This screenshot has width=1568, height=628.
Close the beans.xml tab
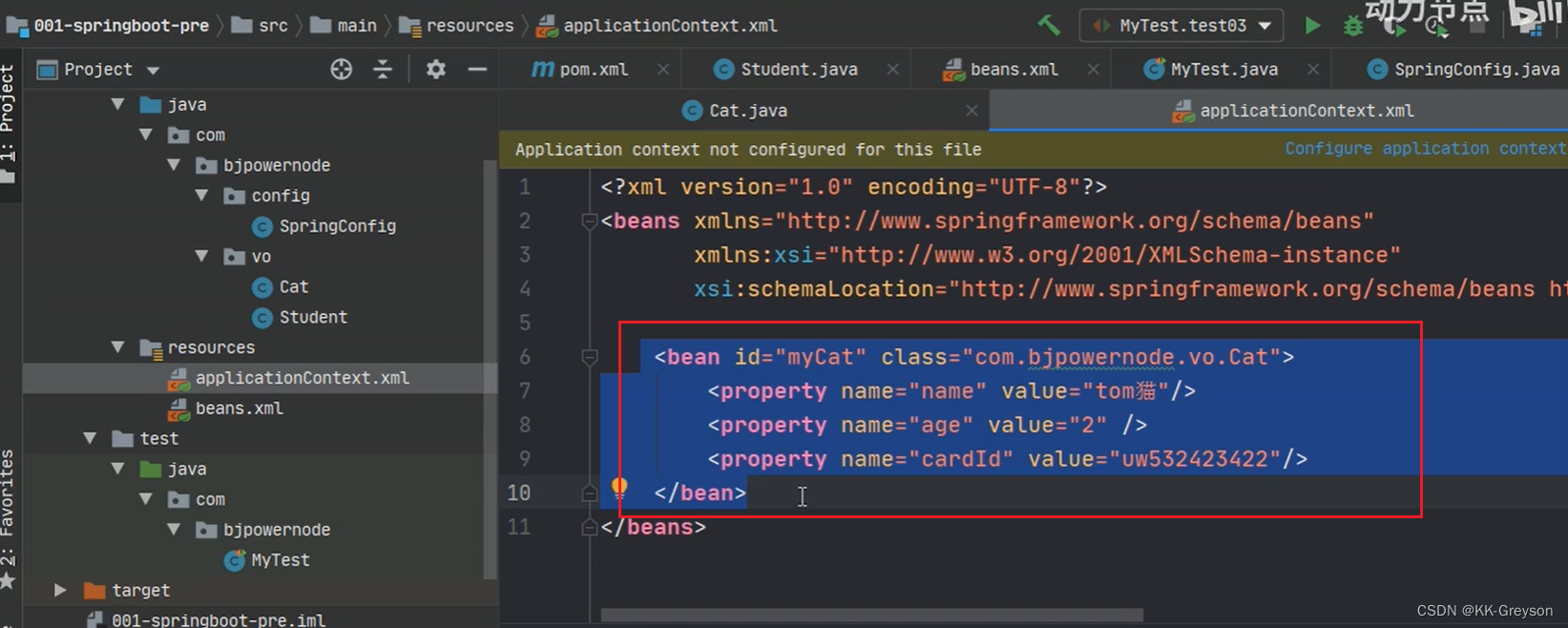[1093, 69]
